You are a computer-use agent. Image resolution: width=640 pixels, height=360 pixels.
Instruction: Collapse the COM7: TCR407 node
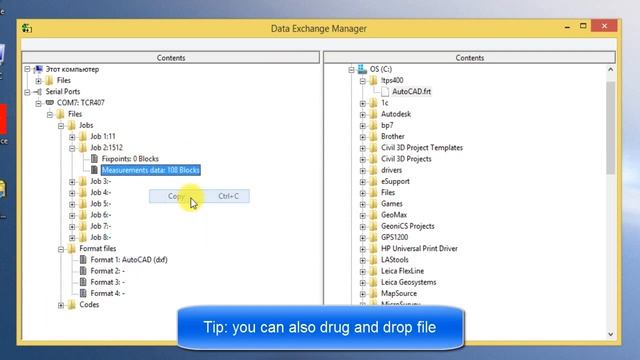click(38, 103)
